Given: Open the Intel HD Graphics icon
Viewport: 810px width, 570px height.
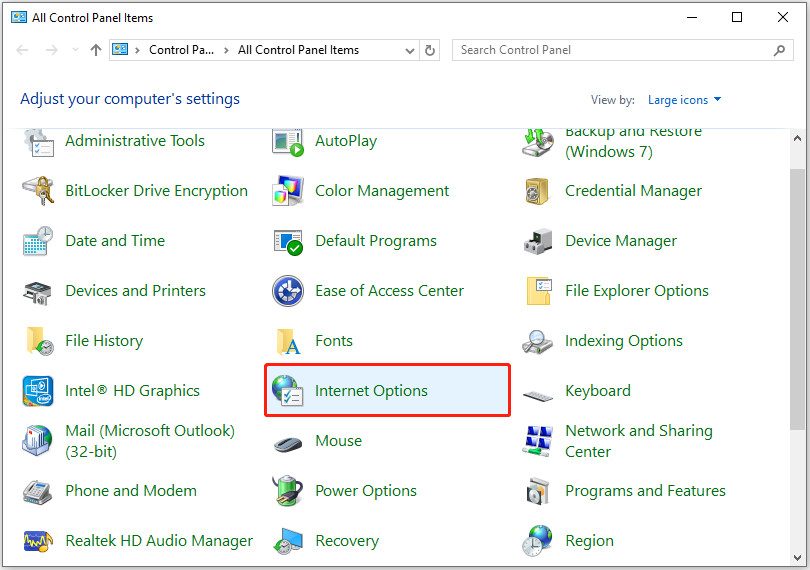Looking at the screenshot, I should pos(38,391).
